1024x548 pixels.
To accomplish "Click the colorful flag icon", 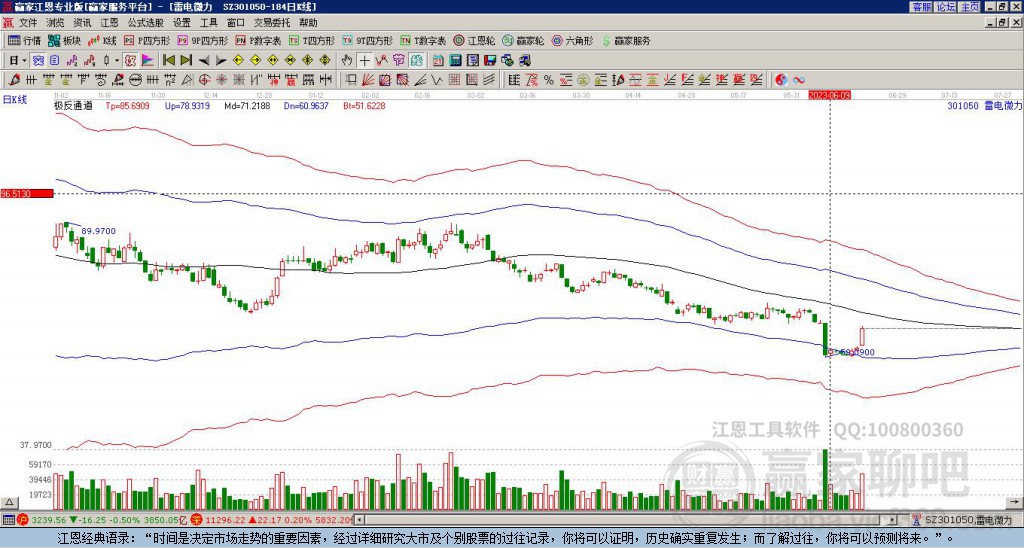I will point(148,61).
